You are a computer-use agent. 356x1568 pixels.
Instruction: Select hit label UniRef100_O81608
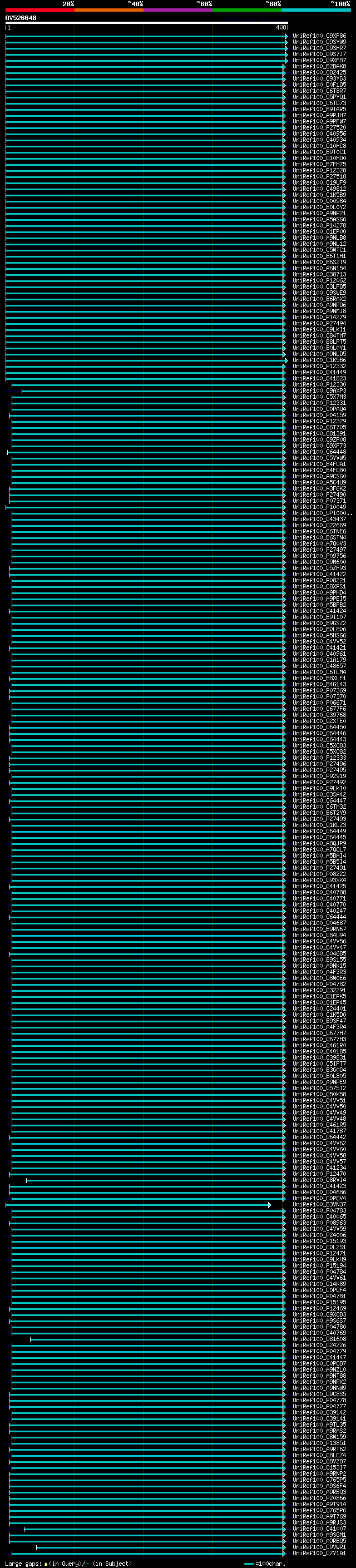(319, 1338)
